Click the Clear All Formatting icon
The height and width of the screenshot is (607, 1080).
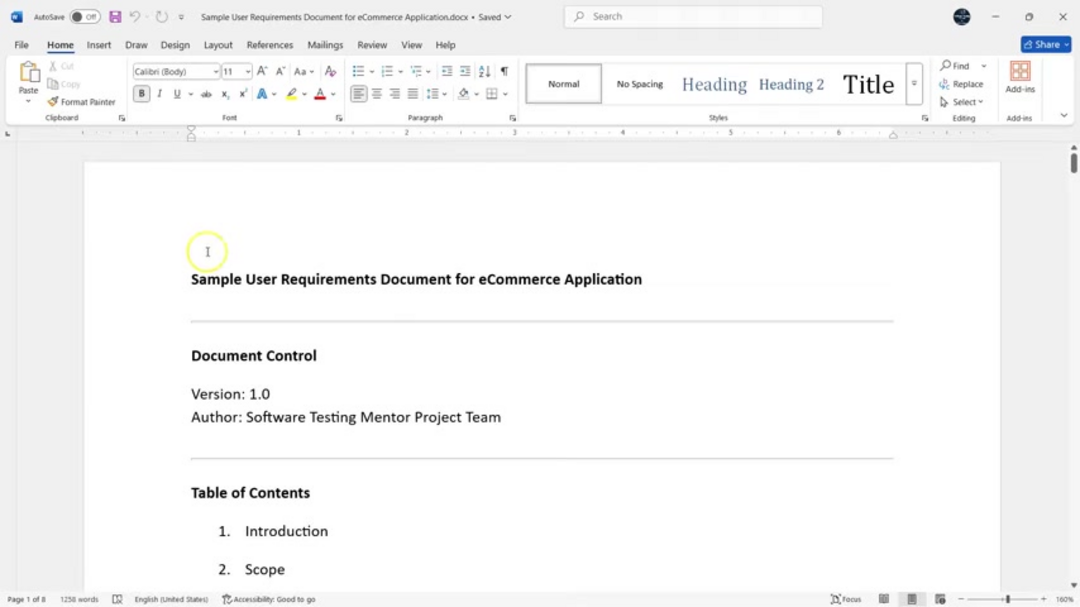(x=330, y=71)
